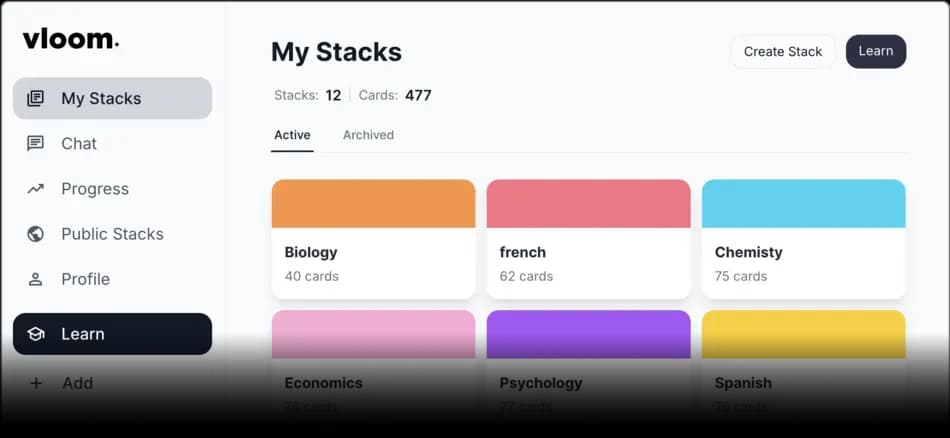Click the Profile person icon
The height and width of the screenshot is (438, 950).
click(36, 279)
